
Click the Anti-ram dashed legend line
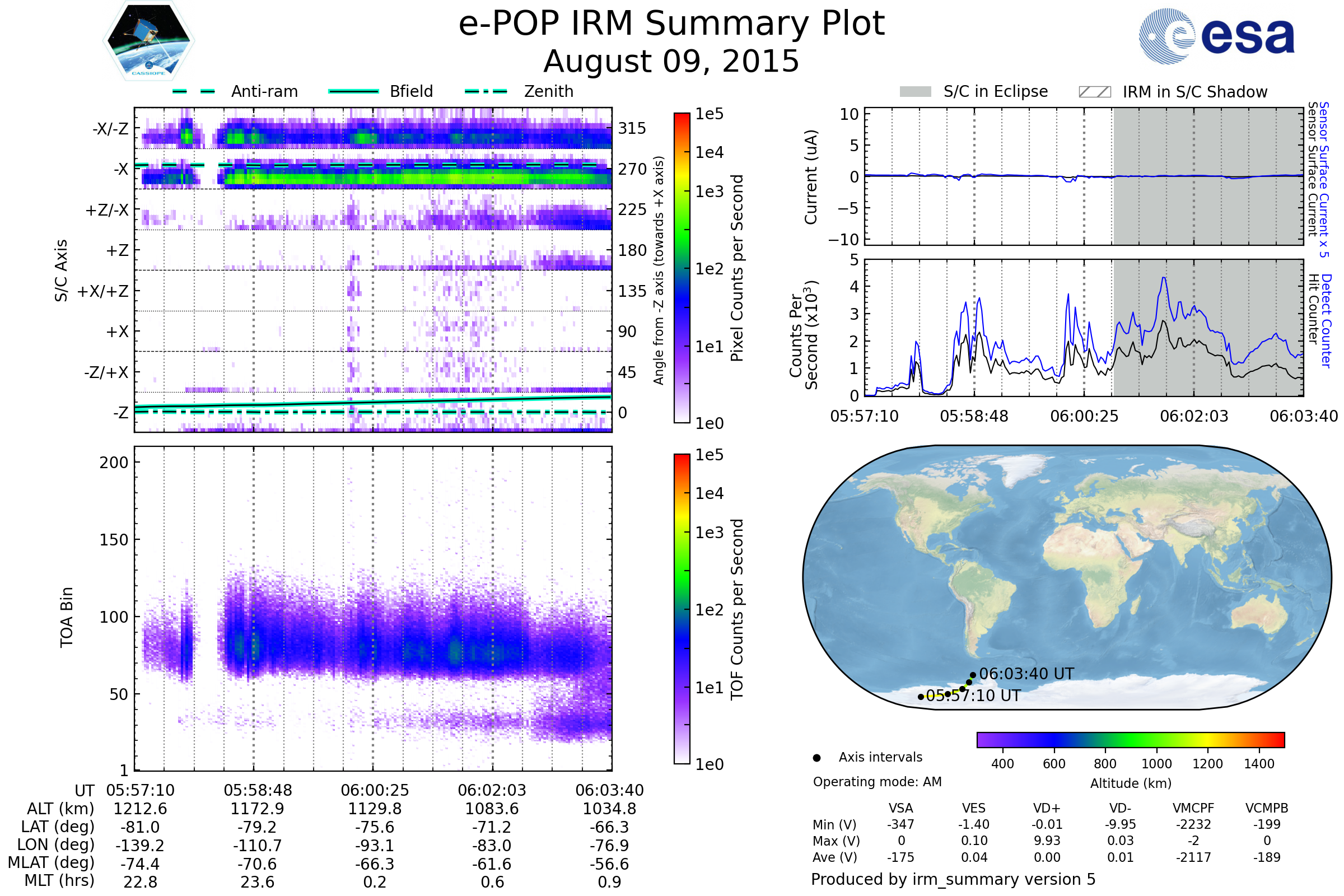(194, 91)
